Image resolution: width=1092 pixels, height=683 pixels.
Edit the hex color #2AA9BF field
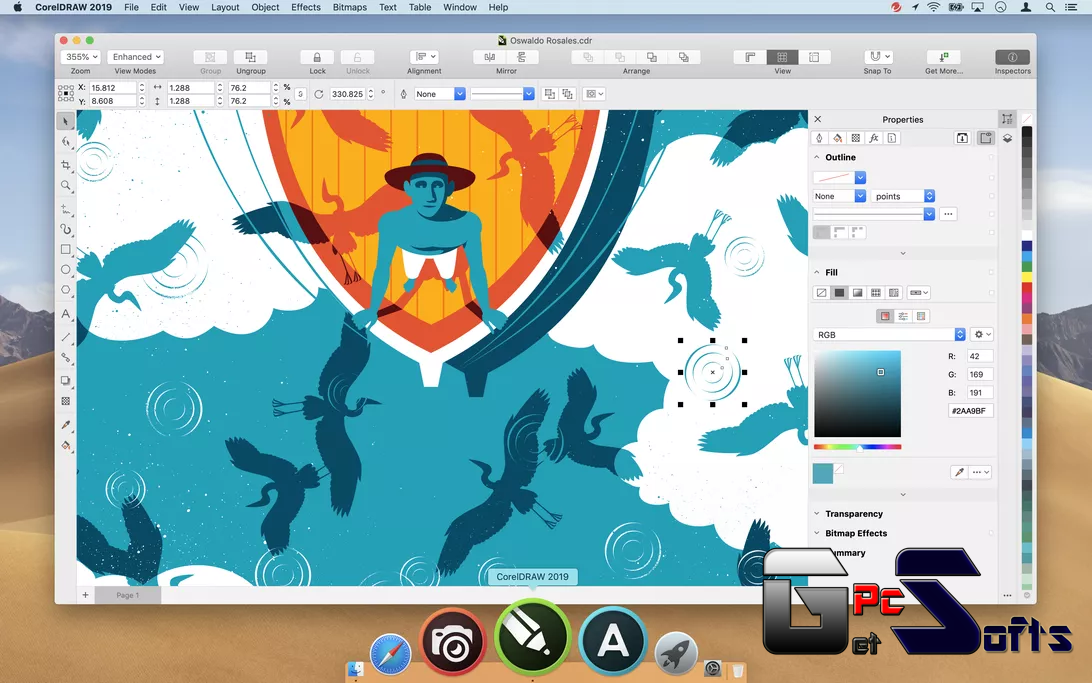coord(970,411)
